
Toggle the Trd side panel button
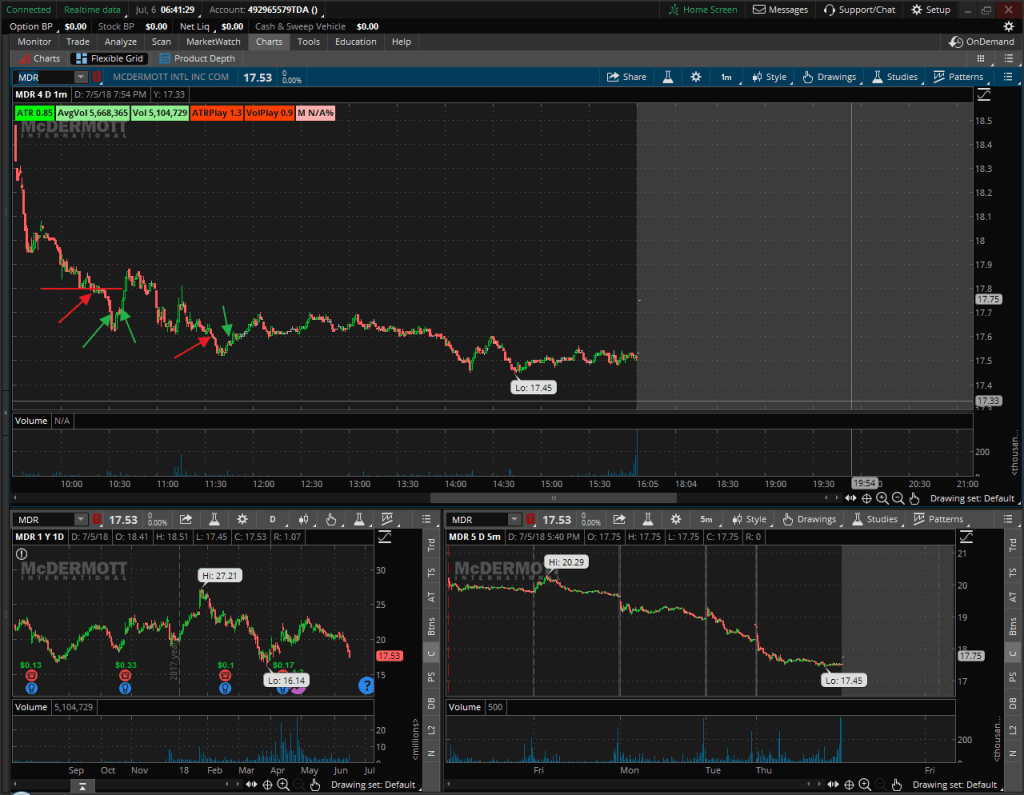[430, 547]
